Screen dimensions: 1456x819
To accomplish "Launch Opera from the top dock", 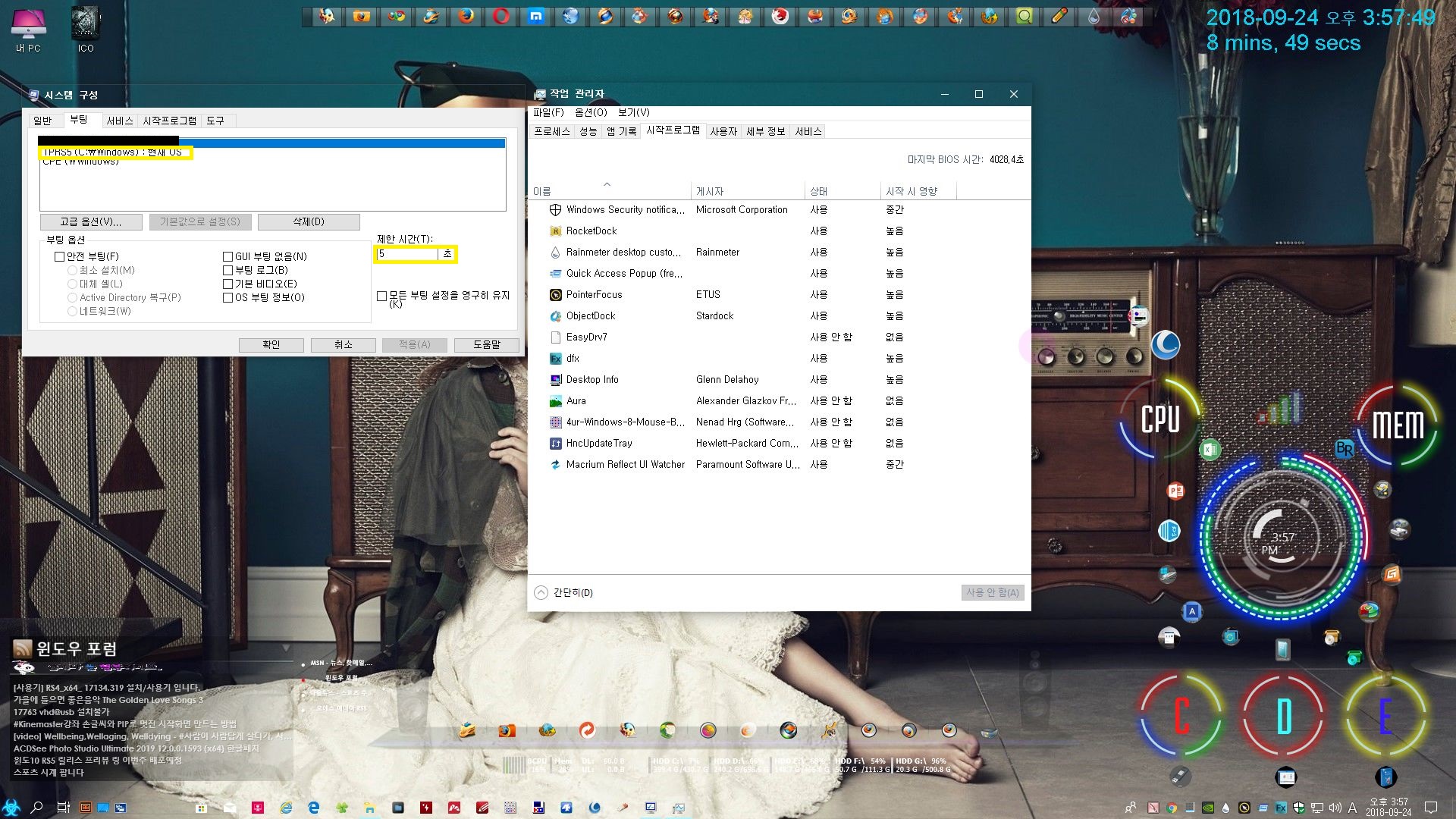I will 501,16.
